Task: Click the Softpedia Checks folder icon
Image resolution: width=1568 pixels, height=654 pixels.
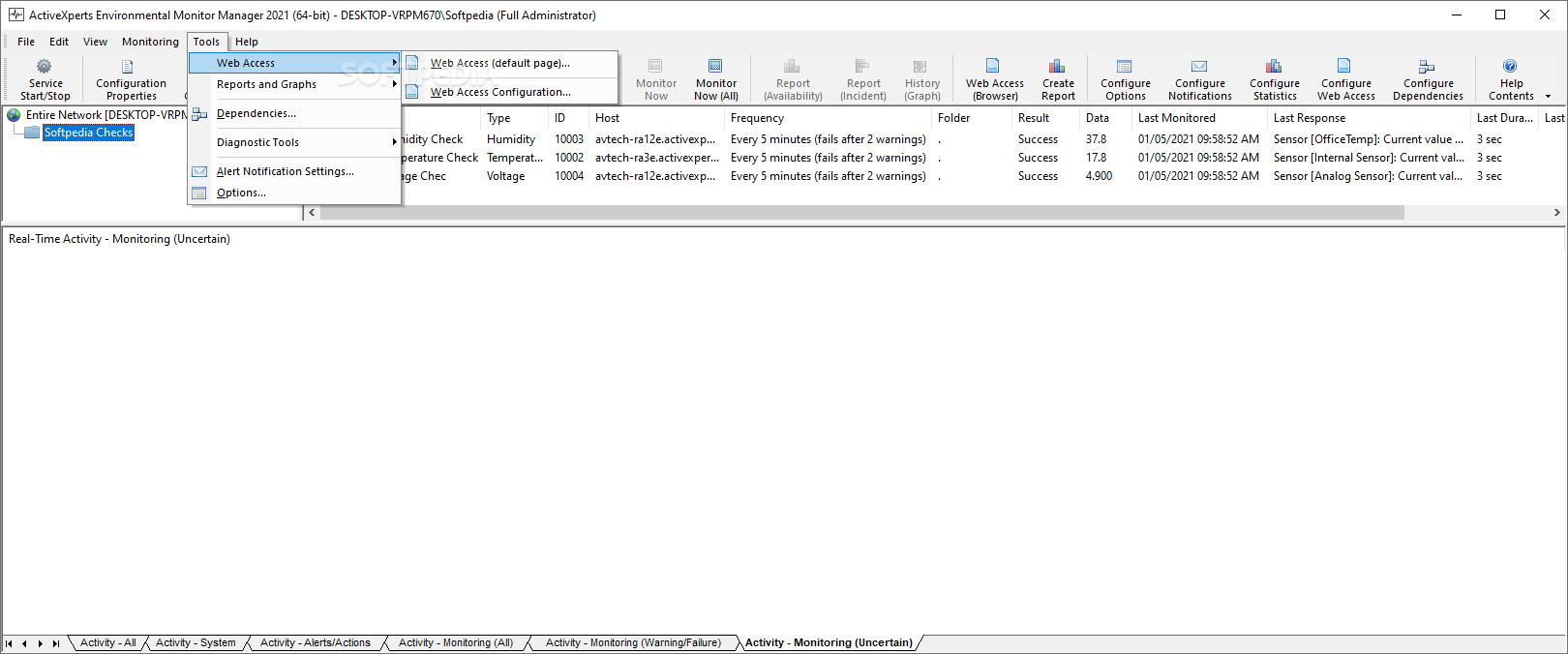Action: tap(32, 133)
